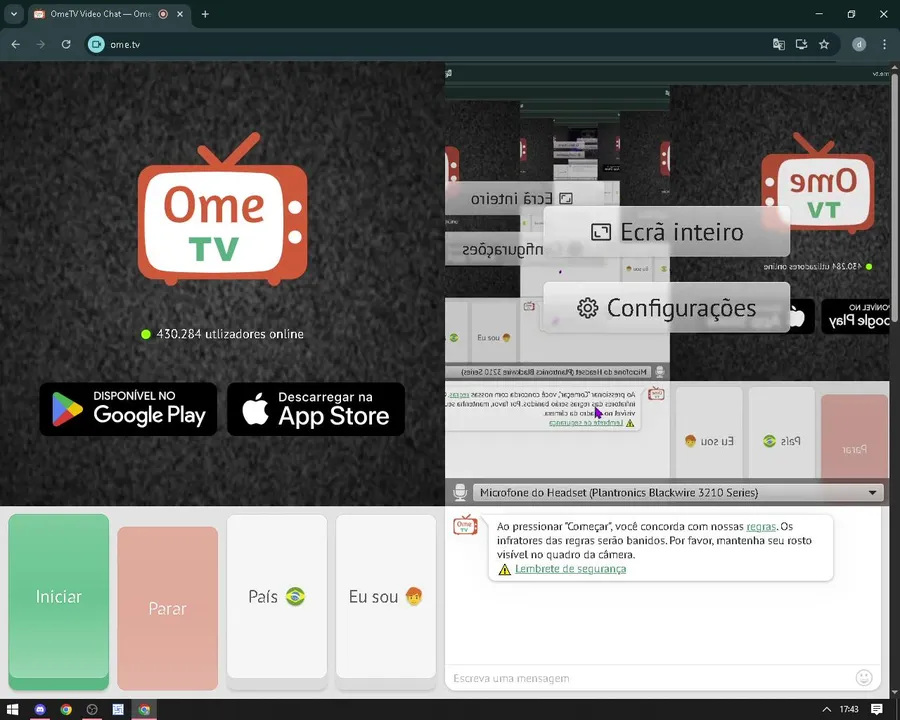Open the regras link in chat
This screenshot has height=720, width=900.
(761, 526)
